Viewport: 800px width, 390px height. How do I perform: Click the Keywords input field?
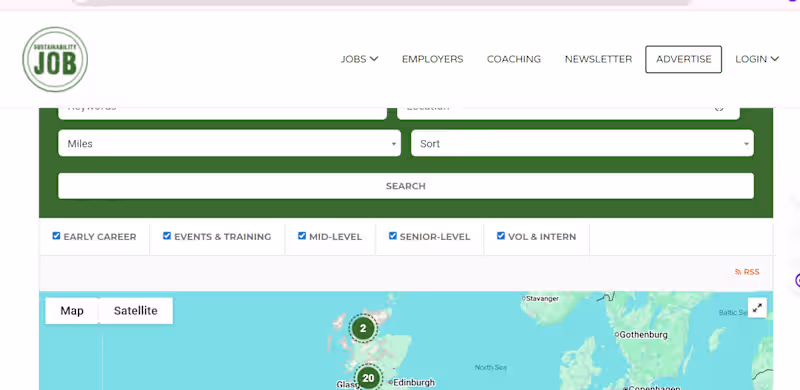click(x=222, y=113)
